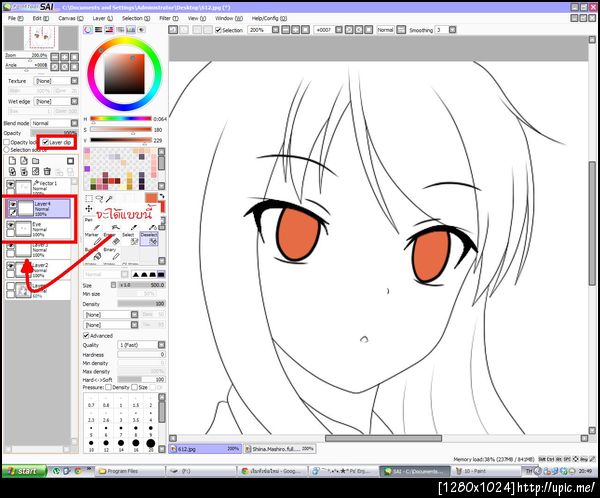Click the Normal brush mode button in the toolbar
Screen dimensions: 600x498
click(385, 29)
